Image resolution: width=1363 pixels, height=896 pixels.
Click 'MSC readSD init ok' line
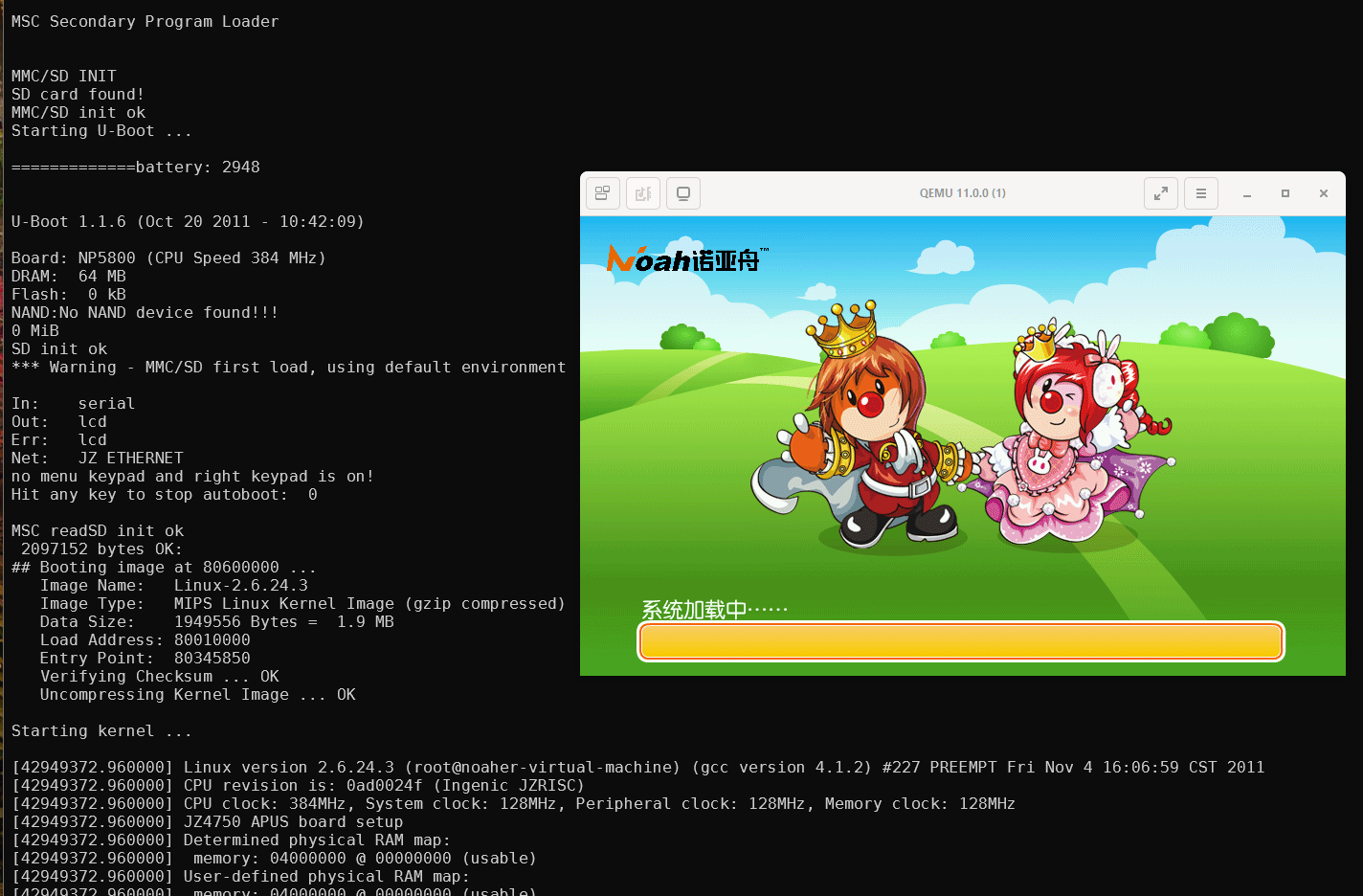pos(98,530)
